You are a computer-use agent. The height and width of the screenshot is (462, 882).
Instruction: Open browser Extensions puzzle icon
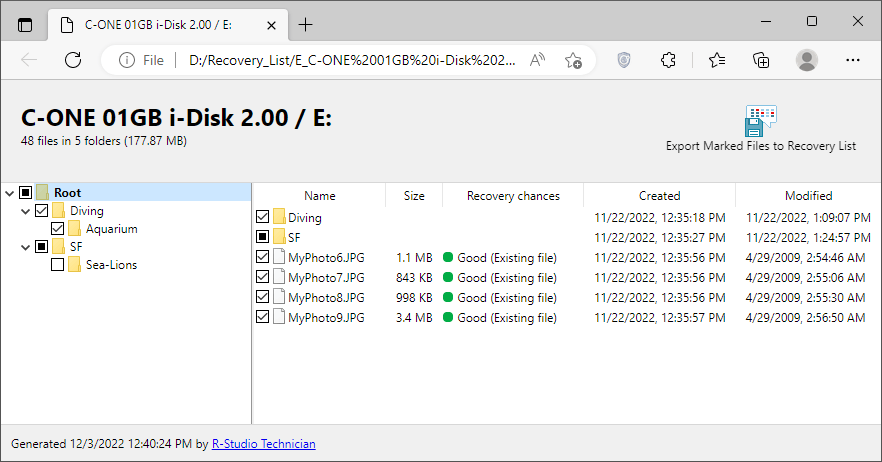point(669,60)
